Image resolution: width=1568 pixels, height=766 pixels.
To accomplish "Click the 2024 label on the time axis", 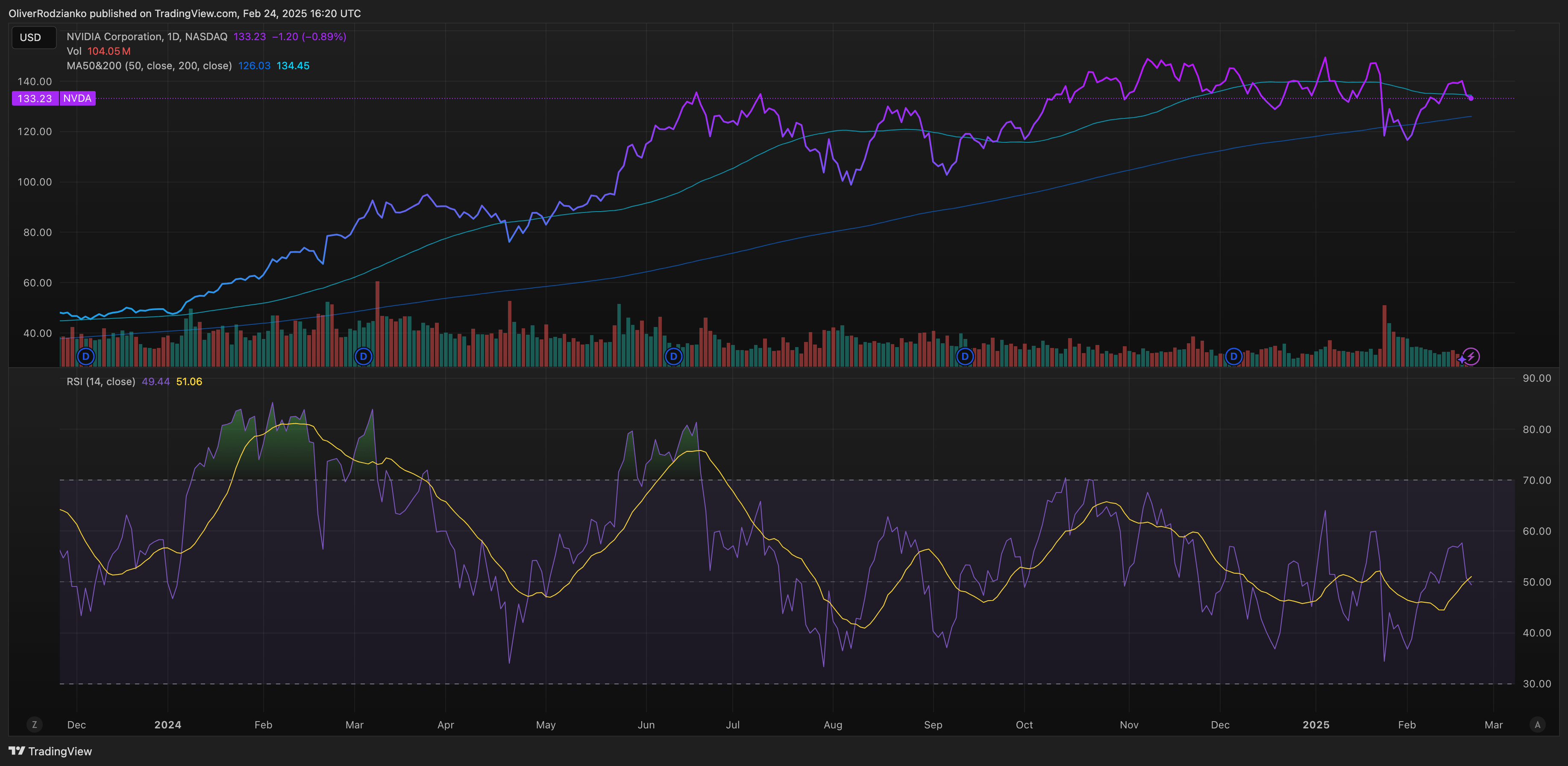I will coord(168,725).
